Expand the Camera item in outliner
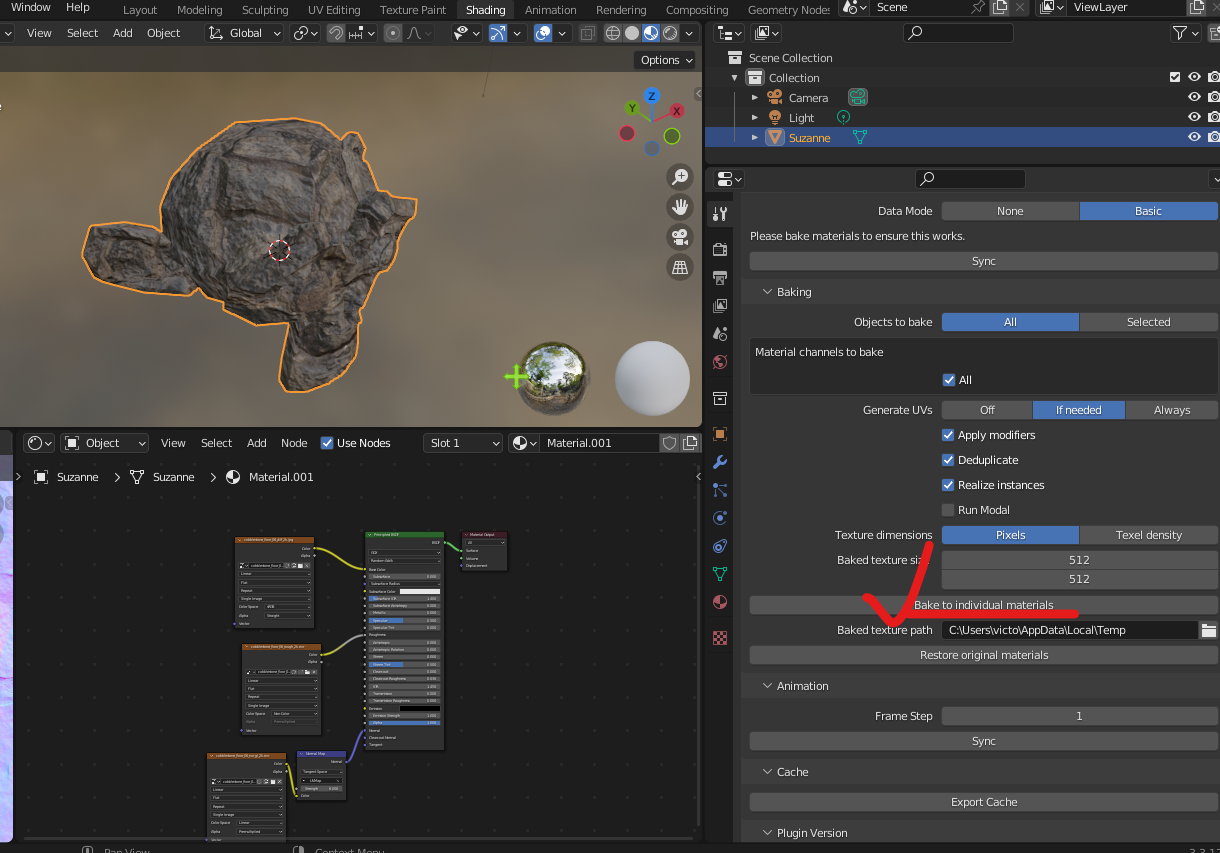 click(x=755, y=98)
